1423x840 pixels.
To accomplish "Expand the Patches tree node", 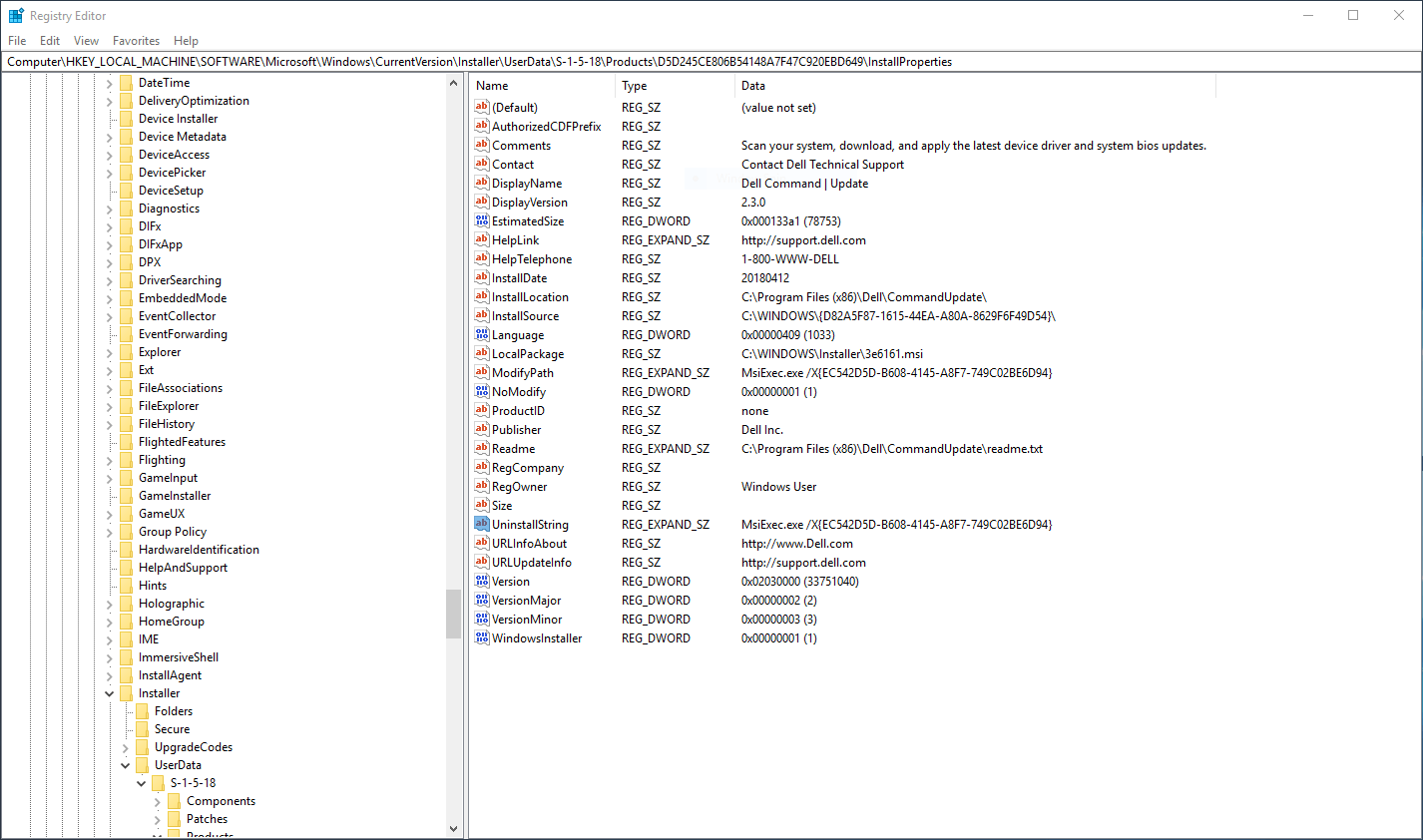I will [x=158, y=819].
